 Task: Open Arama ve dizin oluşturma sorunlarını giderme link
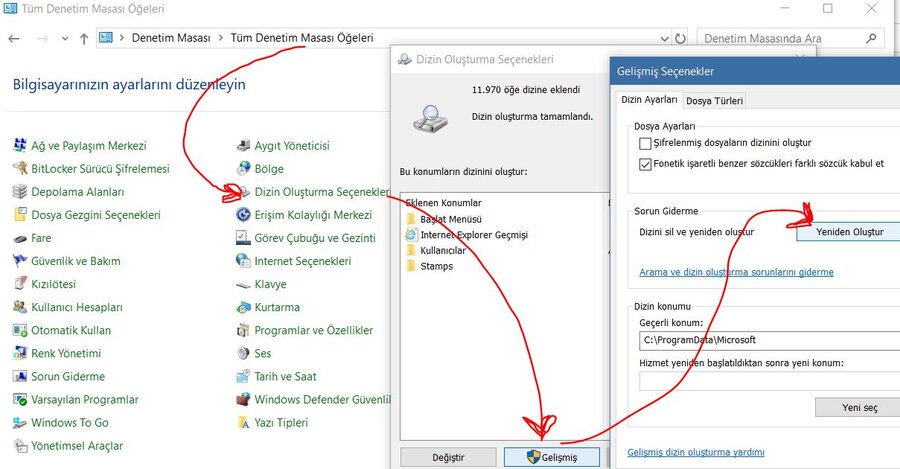tap(736, 272)
